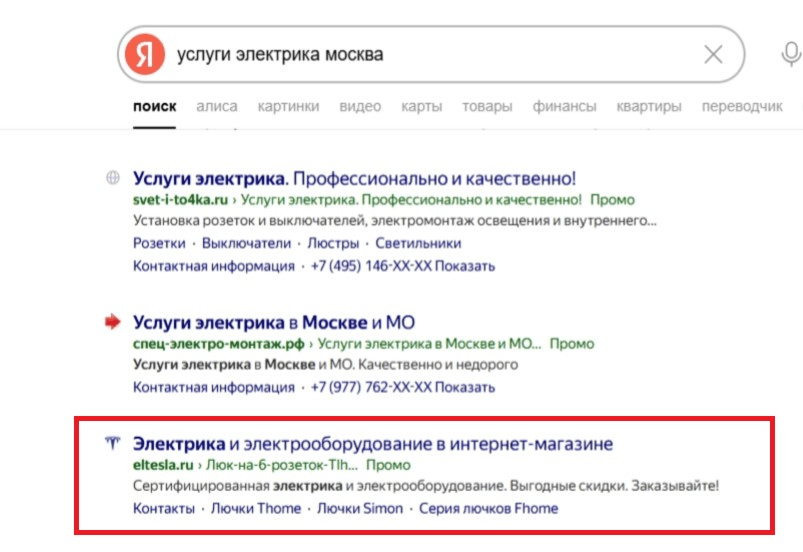The height and width of the screenshot is (552, 803).
Task: Click 'Промо' label of спец-электро-монтаж.рф result
Action: point(572,344)
